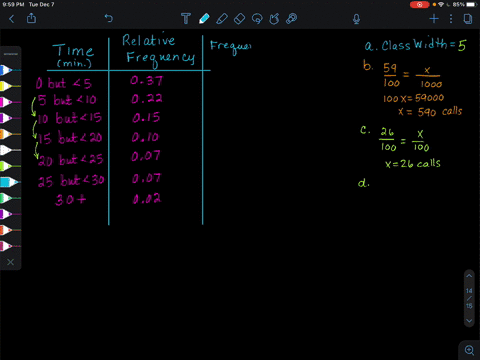Tap the '0.37' relative frequency value
480x360 pixels.
146,80
